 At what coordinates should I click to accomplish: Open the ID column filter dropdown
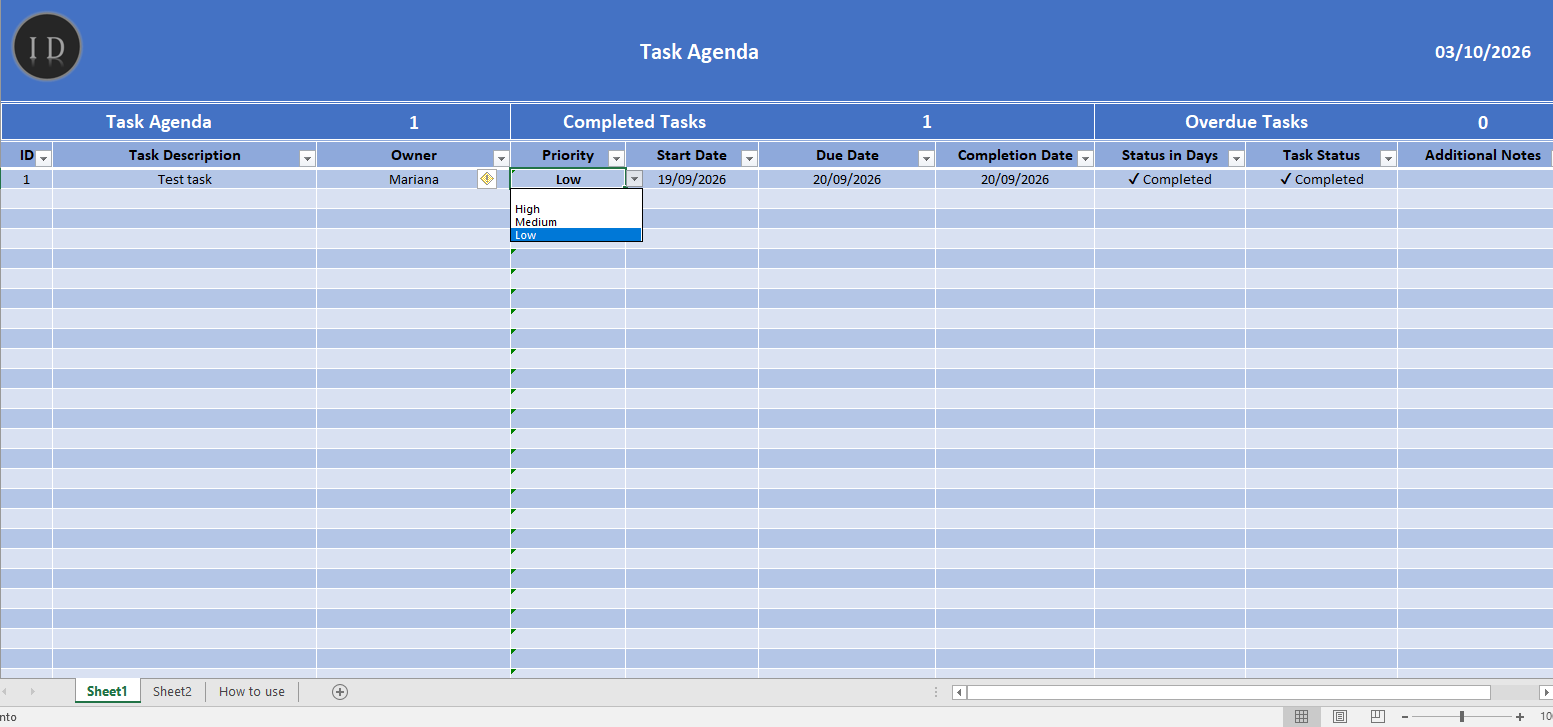(x=43, y=159)
